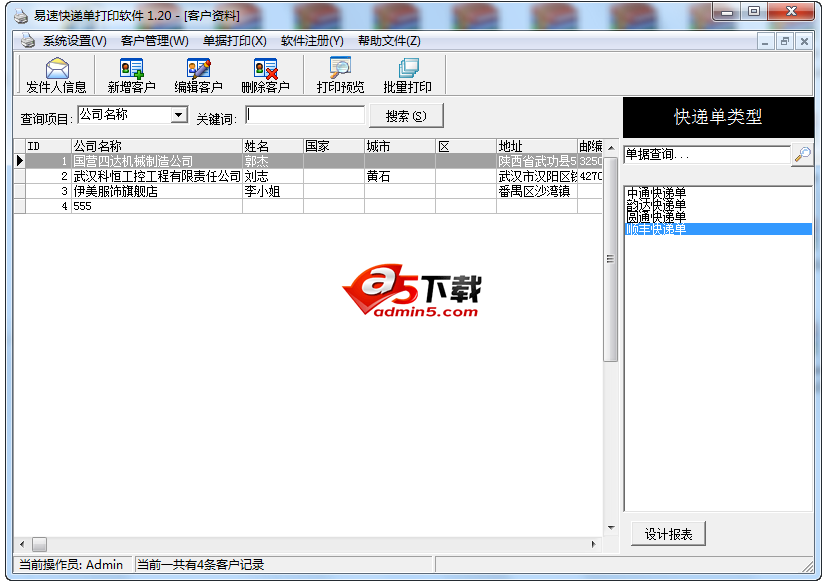This screenshot has height=583, width=823.
Task: Click the vertical scrollbar thumb of the table
Action: coord(610,258)
